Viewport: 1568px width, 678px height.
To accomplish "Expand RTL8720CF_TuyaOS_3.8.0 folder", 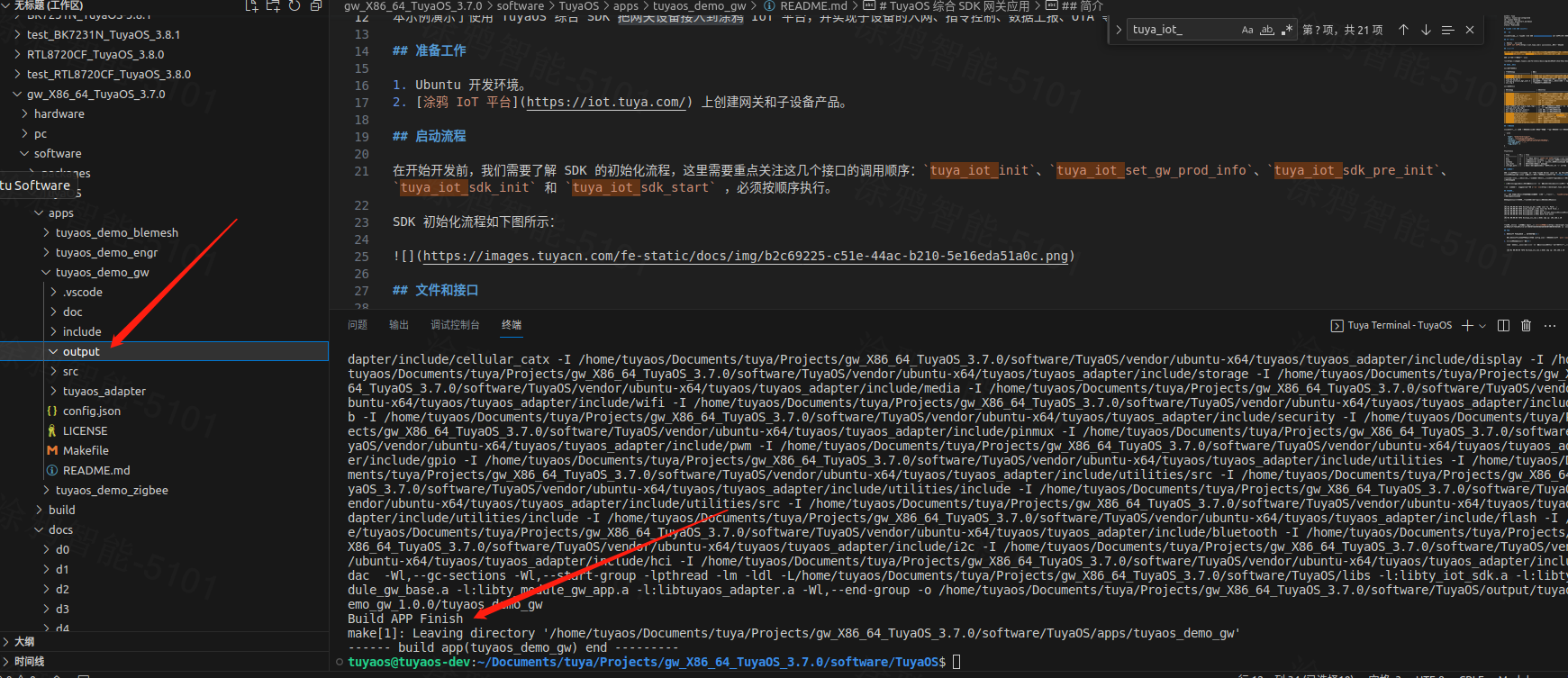I will (x=164, y=55).
